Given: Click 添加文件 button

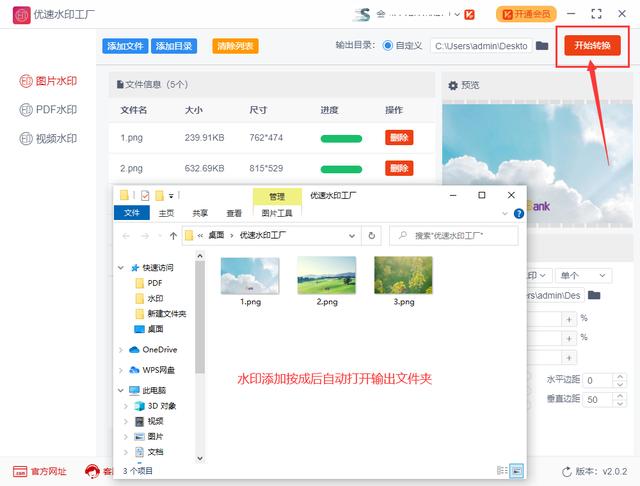Looking at the screenshot, I should tap(125, 46).
